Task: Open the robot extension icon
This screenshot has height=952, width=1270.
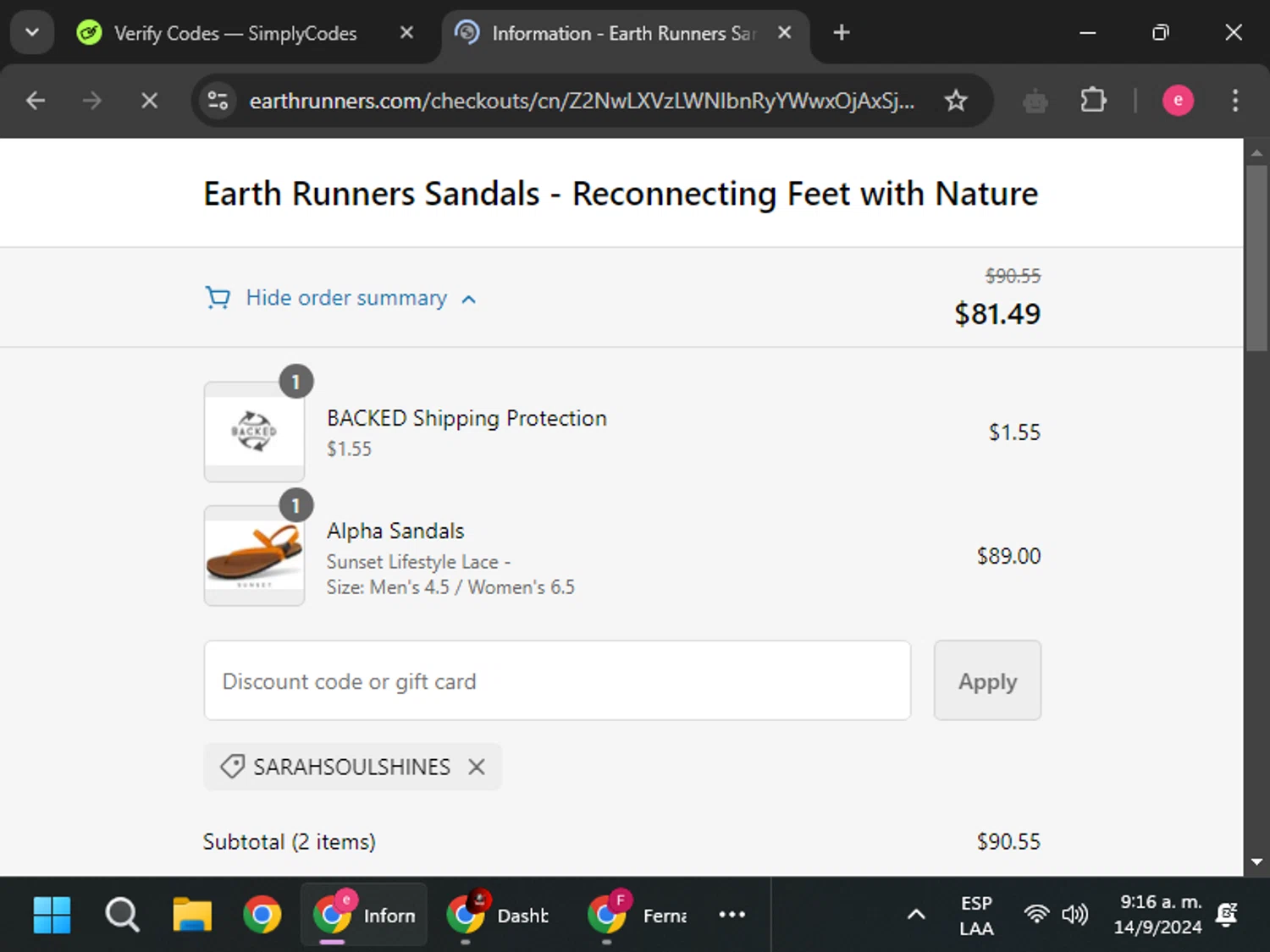Action: tap(1035, 101)
